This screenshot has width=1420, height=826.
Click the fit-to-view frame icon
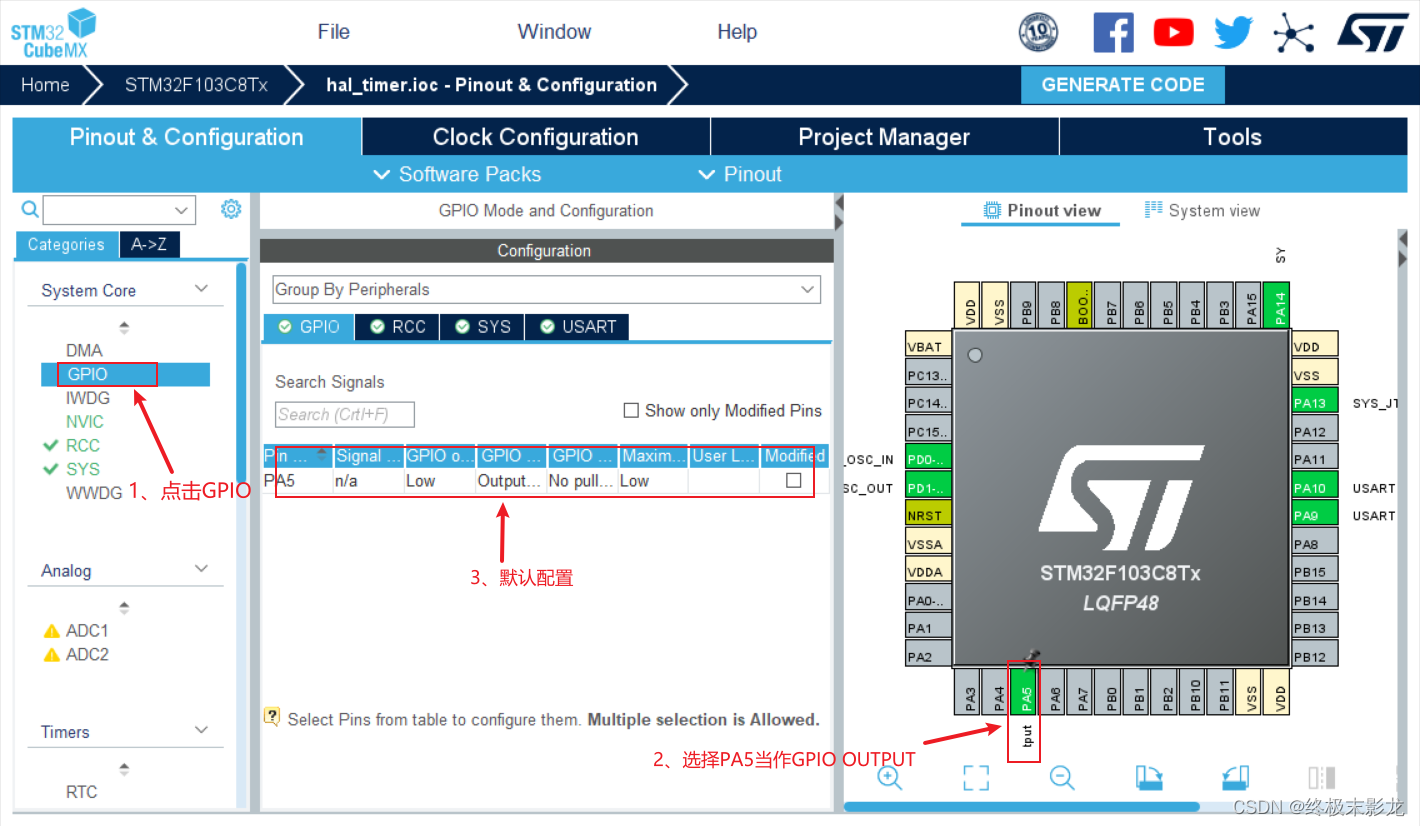coord(976,777)
